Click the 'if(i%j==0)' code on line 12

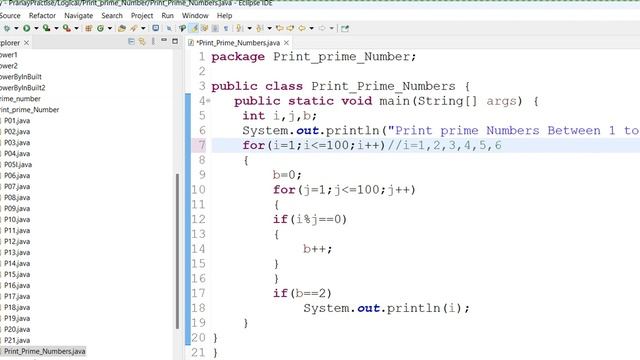[310, 220]
